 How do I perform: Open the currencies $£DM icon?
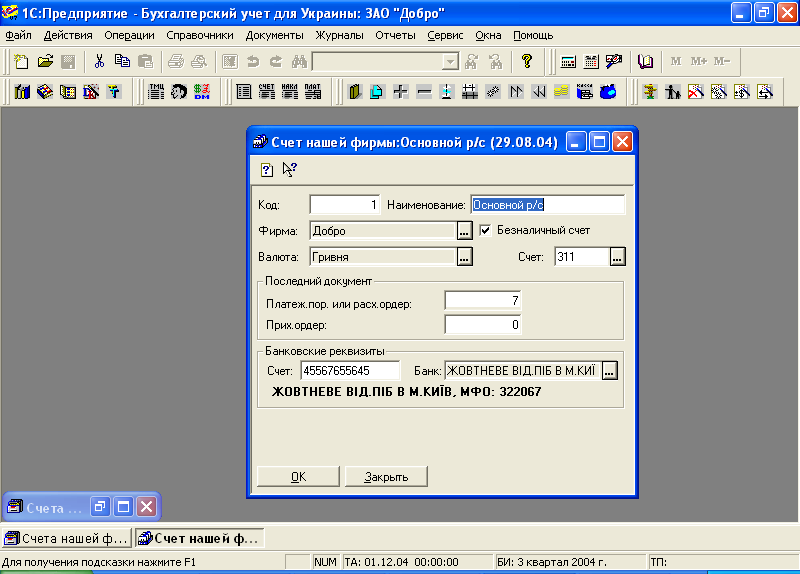click(202, 92)
